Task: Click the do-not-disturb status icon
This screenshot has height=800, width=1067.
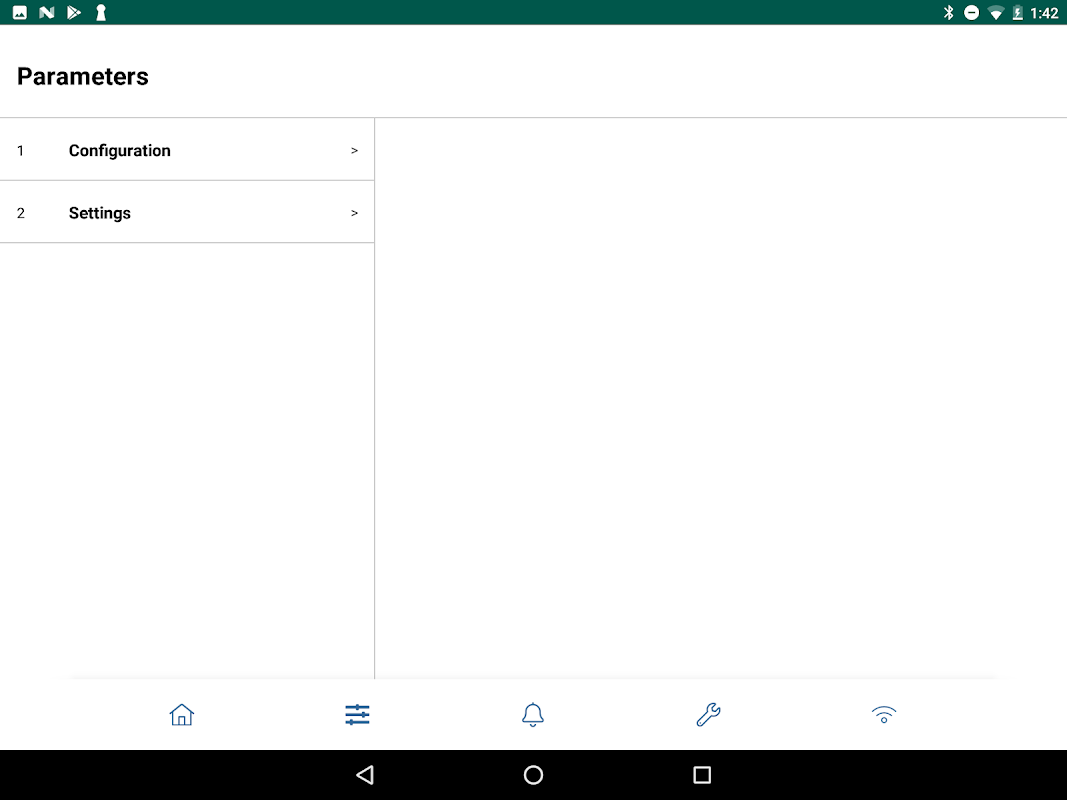Action: click(972, 12)
